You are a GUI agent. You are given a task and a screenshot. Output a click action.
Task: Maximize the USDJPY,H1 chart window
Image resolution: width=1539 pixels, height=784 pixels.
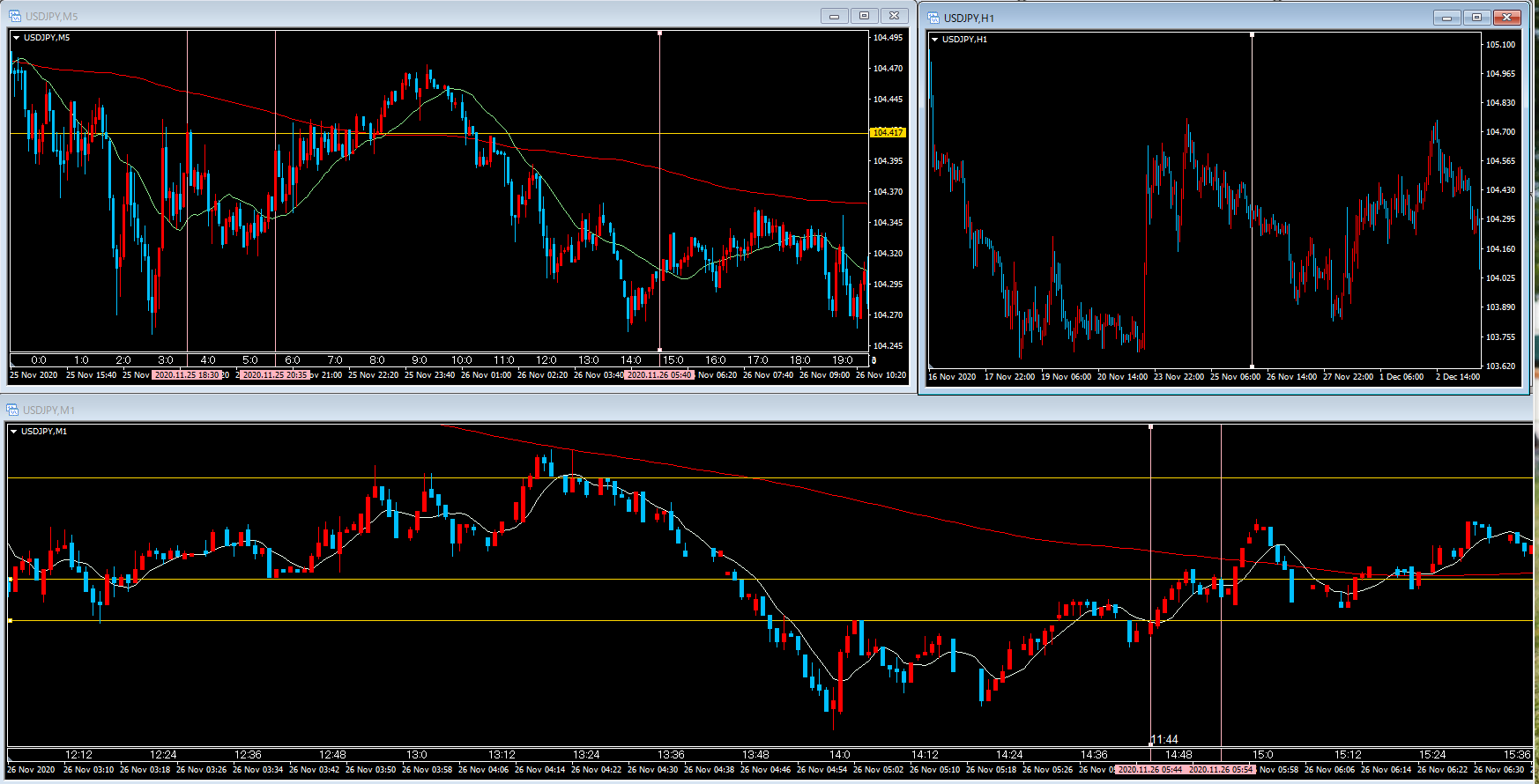pos(1476,18)
